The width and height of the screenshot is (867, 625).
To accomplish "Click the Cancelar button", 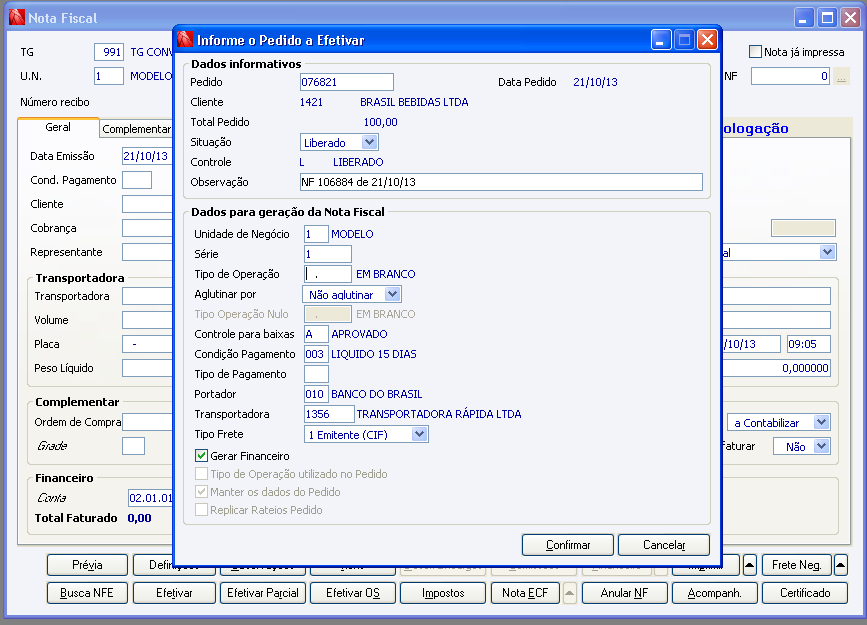I will [x=664, y=545].
